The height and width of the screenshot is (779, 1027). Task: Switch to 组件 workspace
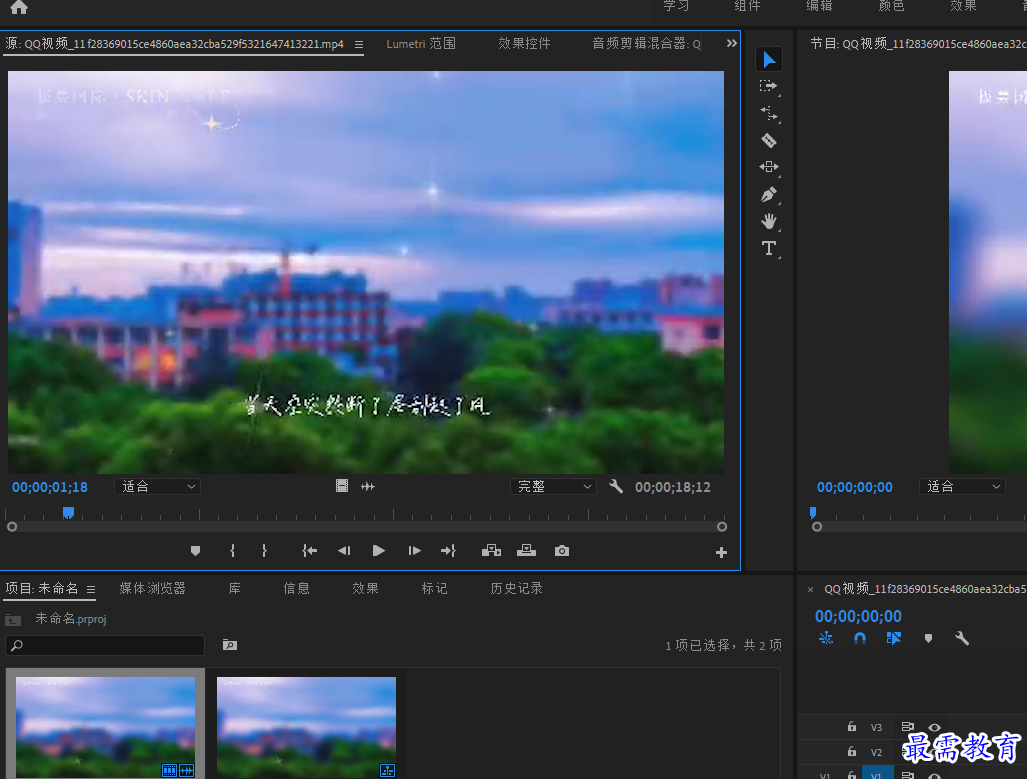pyautogui.click(x=747, y=6)
